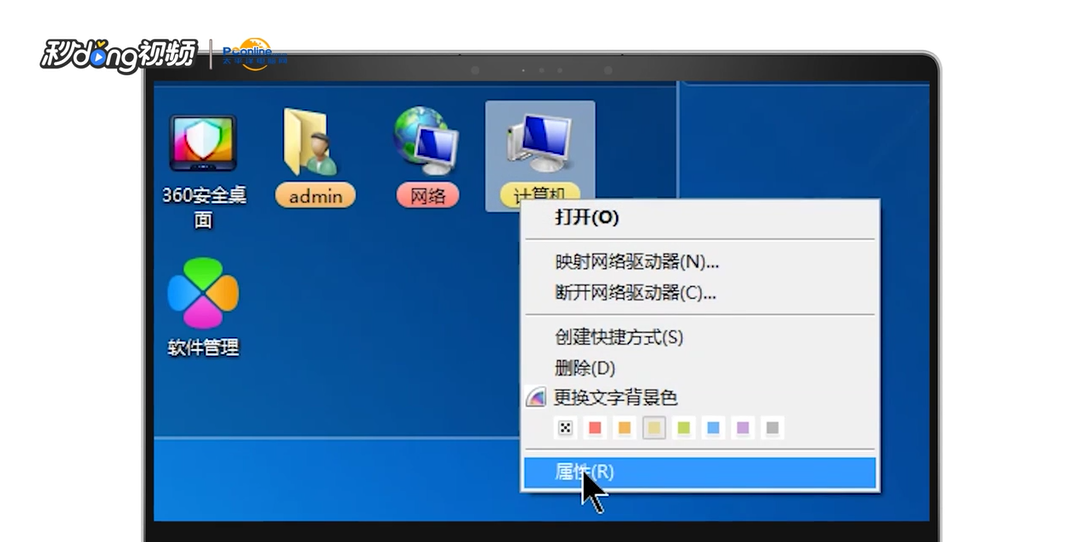Pick the gray background color swatch
1082x542 pixels.
[x=773, y=428]
